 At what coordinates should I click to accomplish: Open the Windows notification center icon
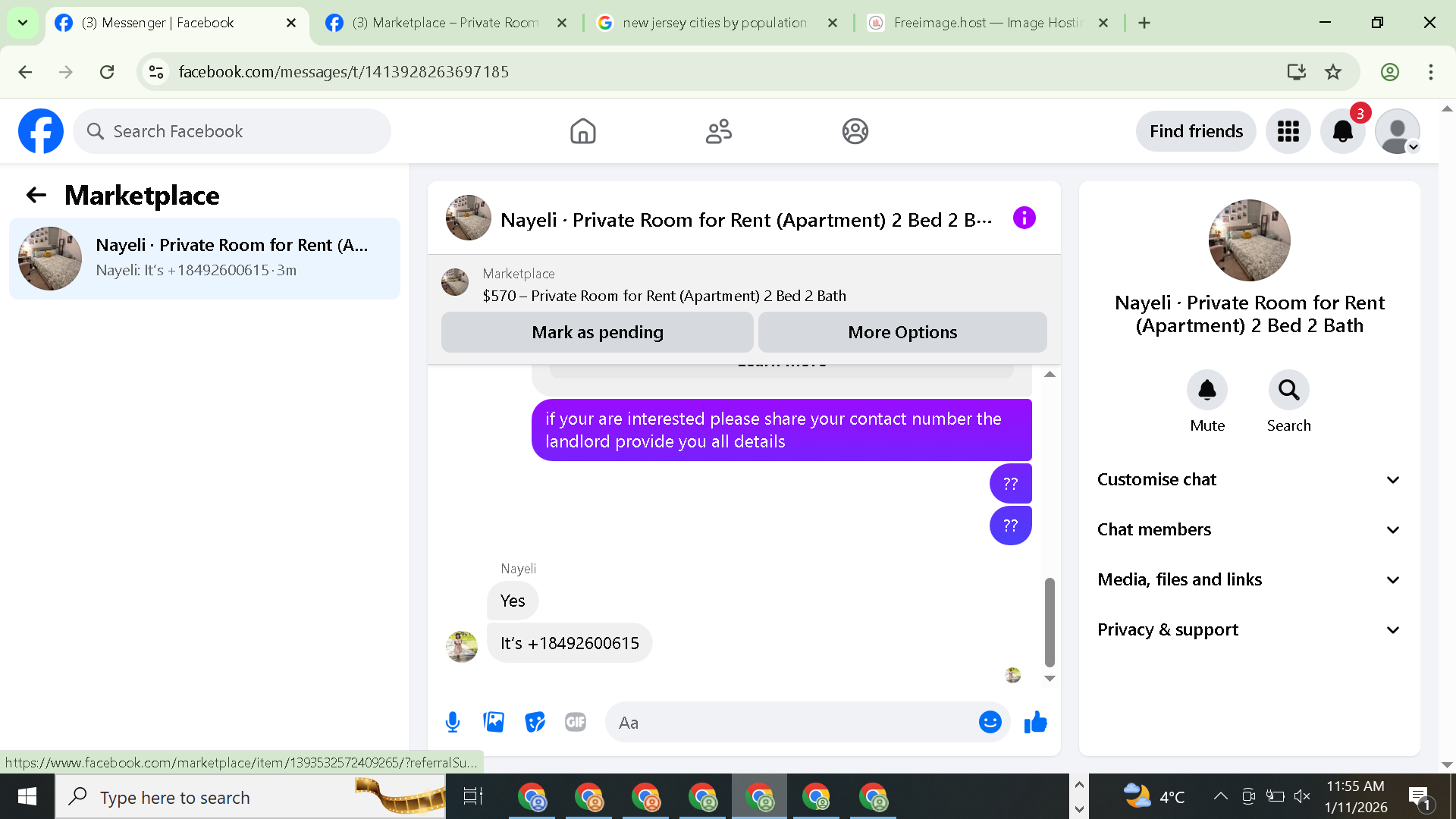click(1419, 797)
